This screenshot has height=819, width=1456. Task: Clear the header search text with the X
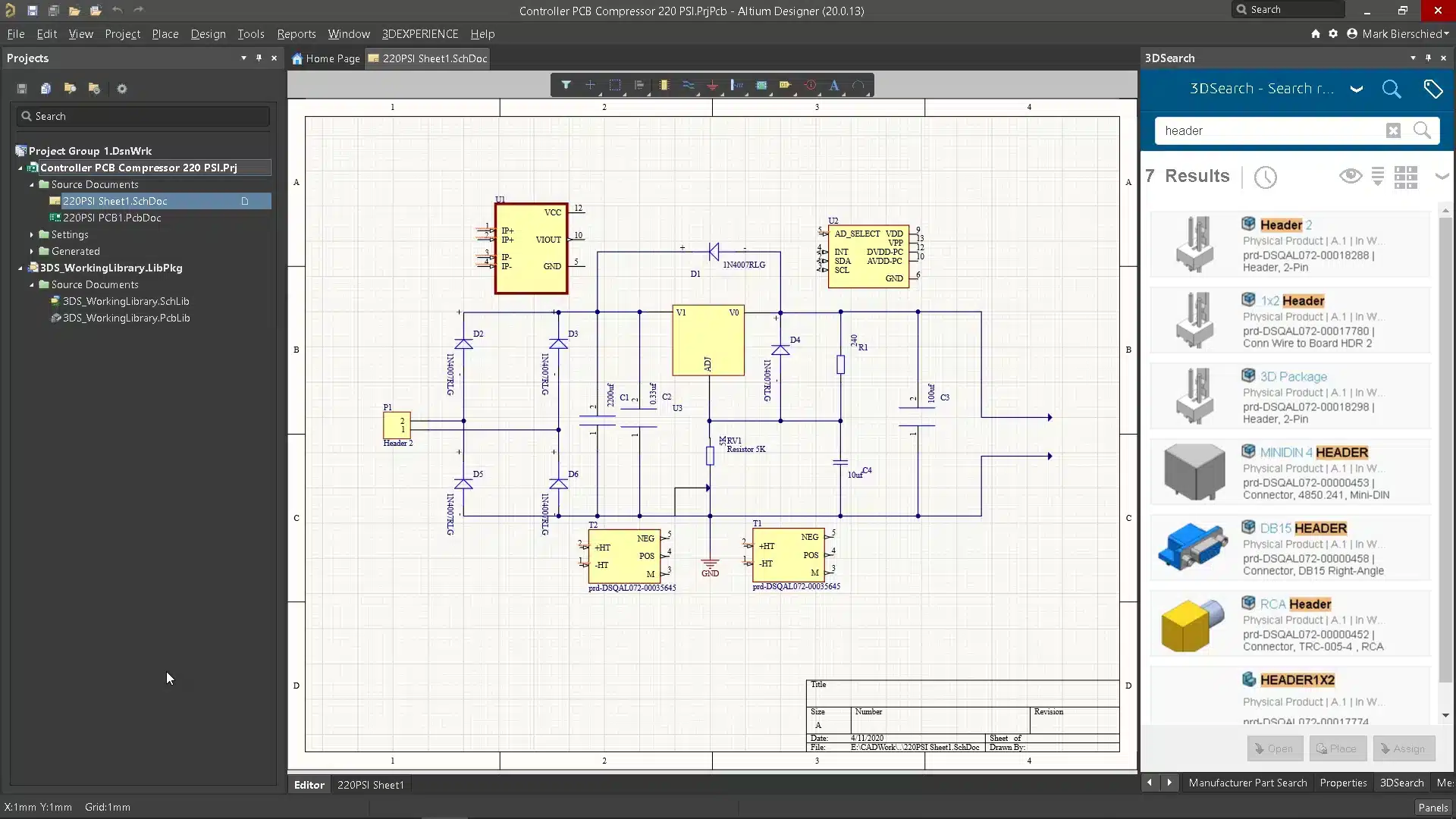(x=1394, y=130)
